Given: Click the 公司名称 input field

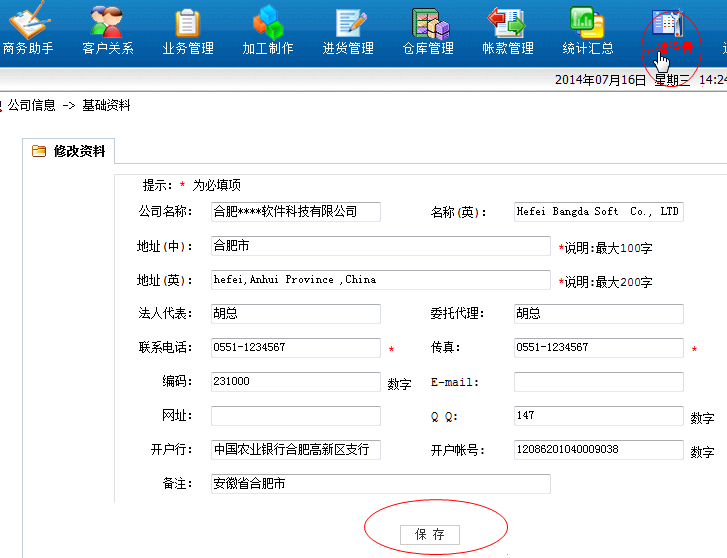Looking at the screenshot, I should [296, 212].
